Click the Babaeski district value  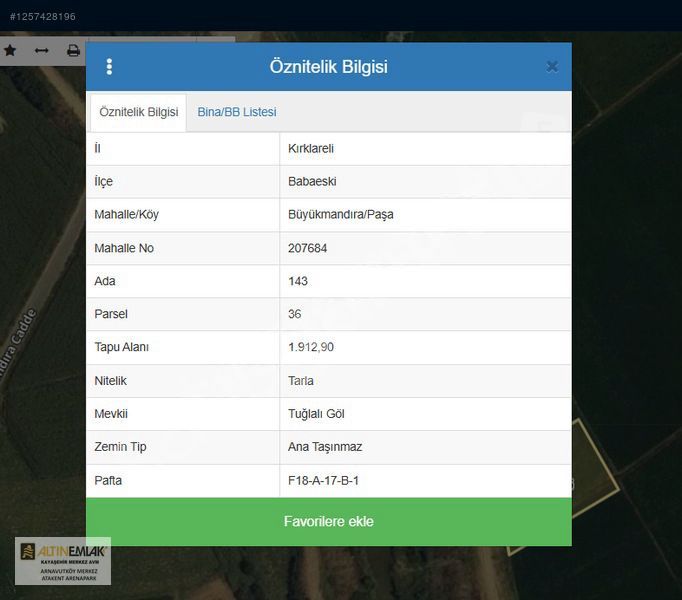(x=312, y=181)
